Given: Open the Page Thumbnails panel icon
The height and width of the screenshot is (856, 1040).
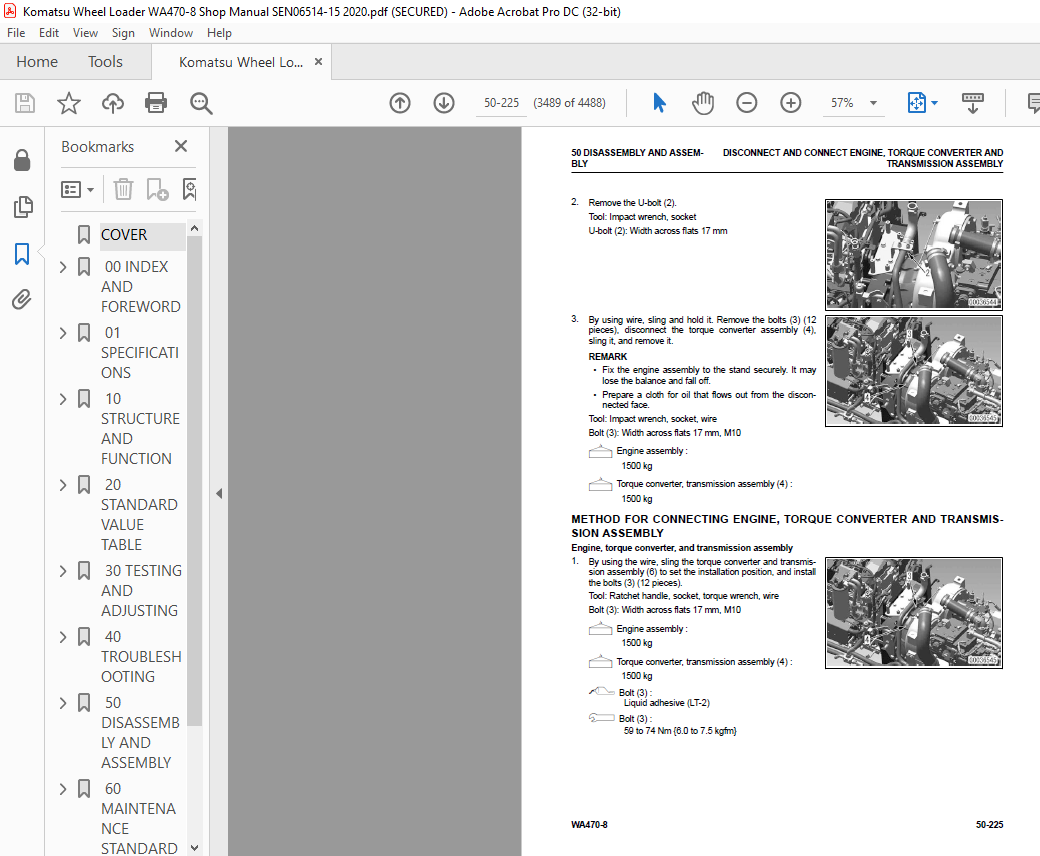Looking at the screenshot, I should click(x=22, y=207).
